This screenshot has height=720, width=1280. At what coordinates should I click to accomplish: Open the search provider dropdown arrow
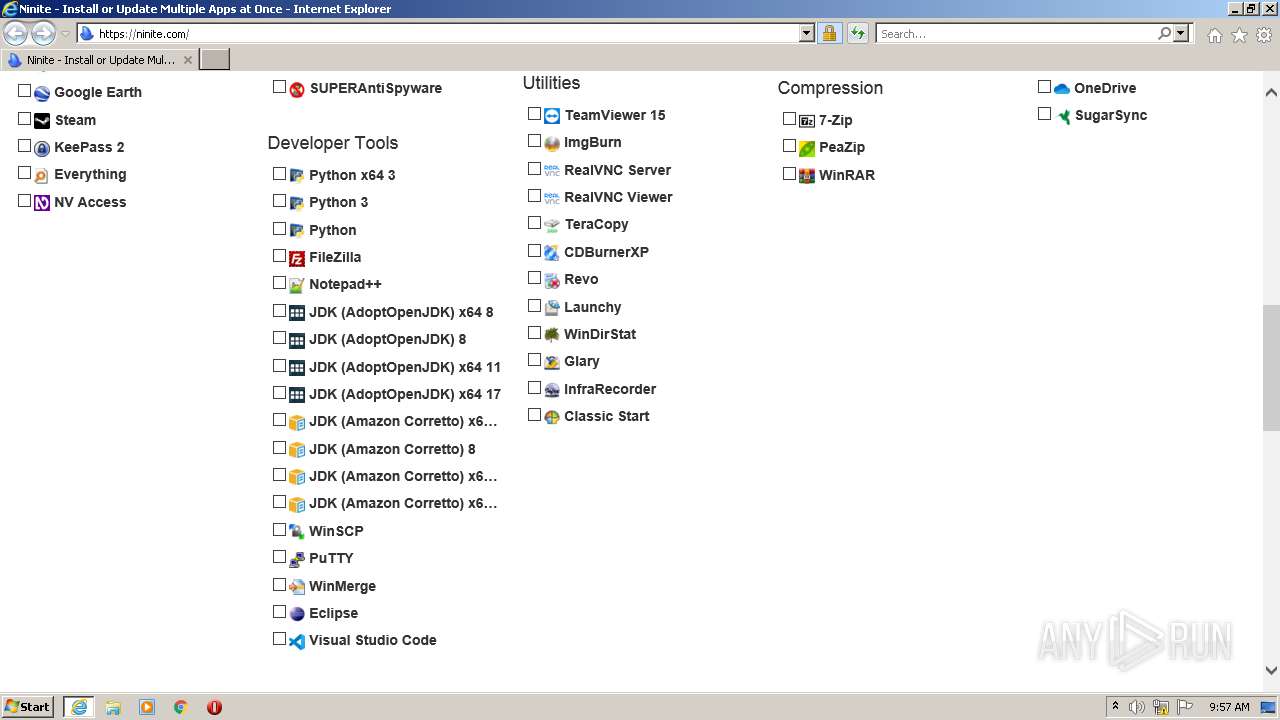coord(1181,33)
